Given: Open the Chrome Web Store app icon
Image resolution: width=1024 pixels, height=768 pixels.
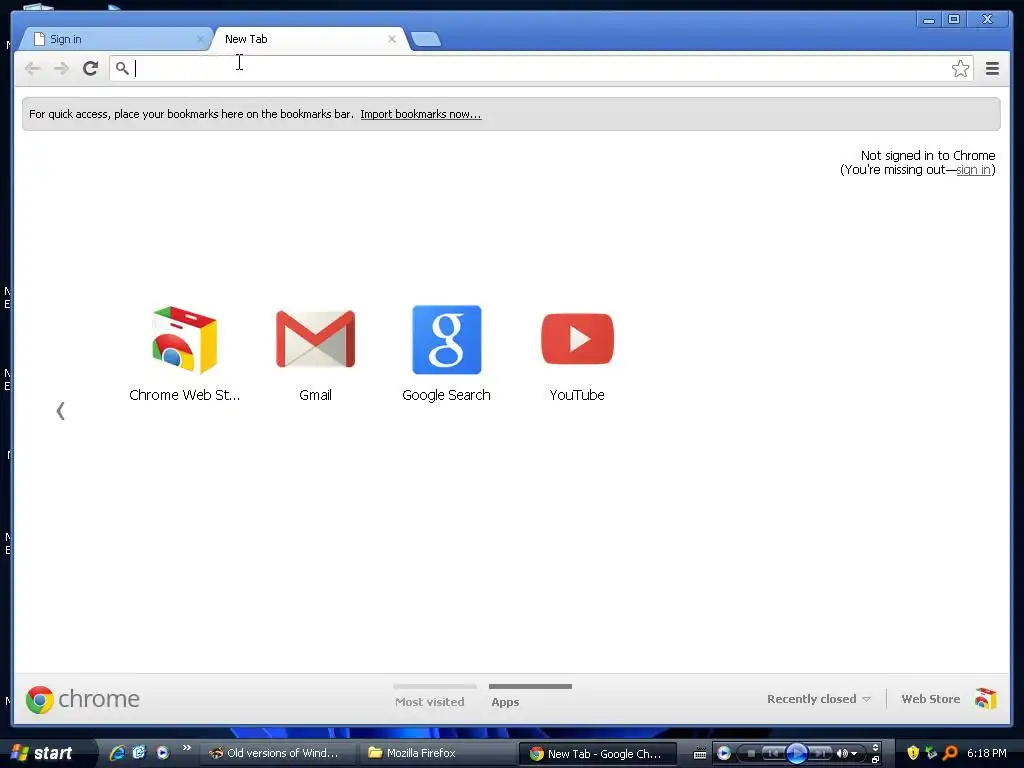Looking at the screenshot, I should click(184, 340).
